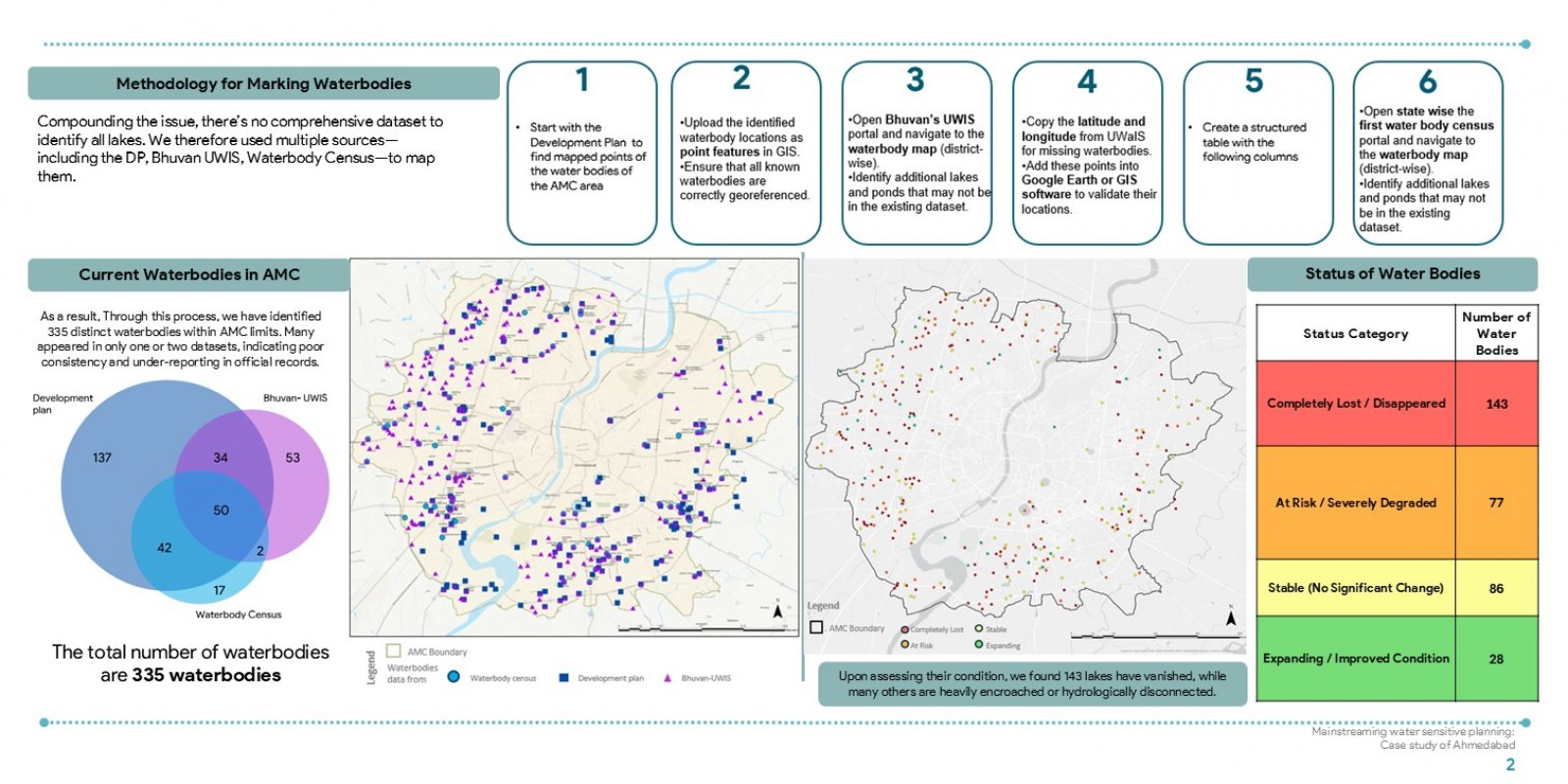Click the 'Completely Lost / Disappeared' row label
The width and height of the screenshot is (1568, 784).
tap(1356, 403)
